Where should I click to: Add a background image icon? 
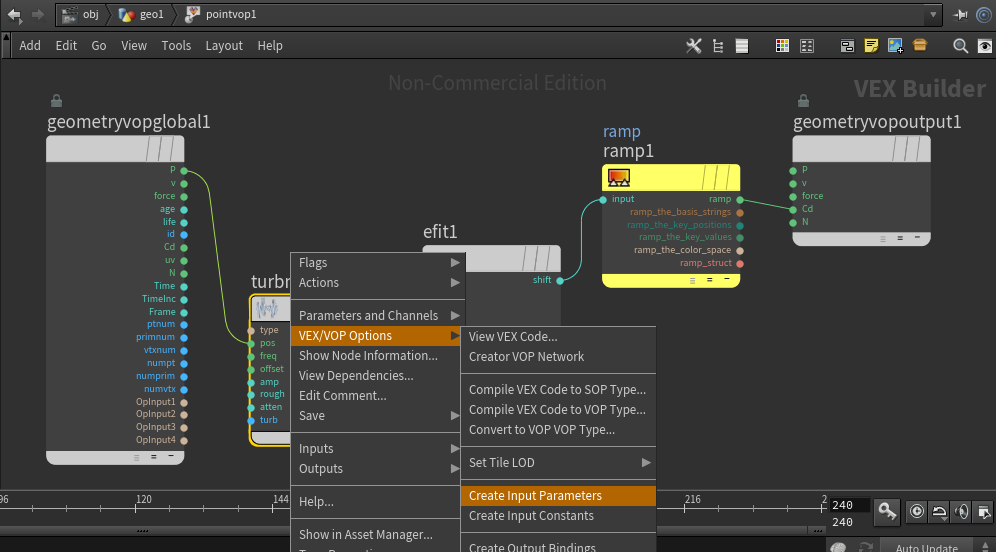[895, 46]
